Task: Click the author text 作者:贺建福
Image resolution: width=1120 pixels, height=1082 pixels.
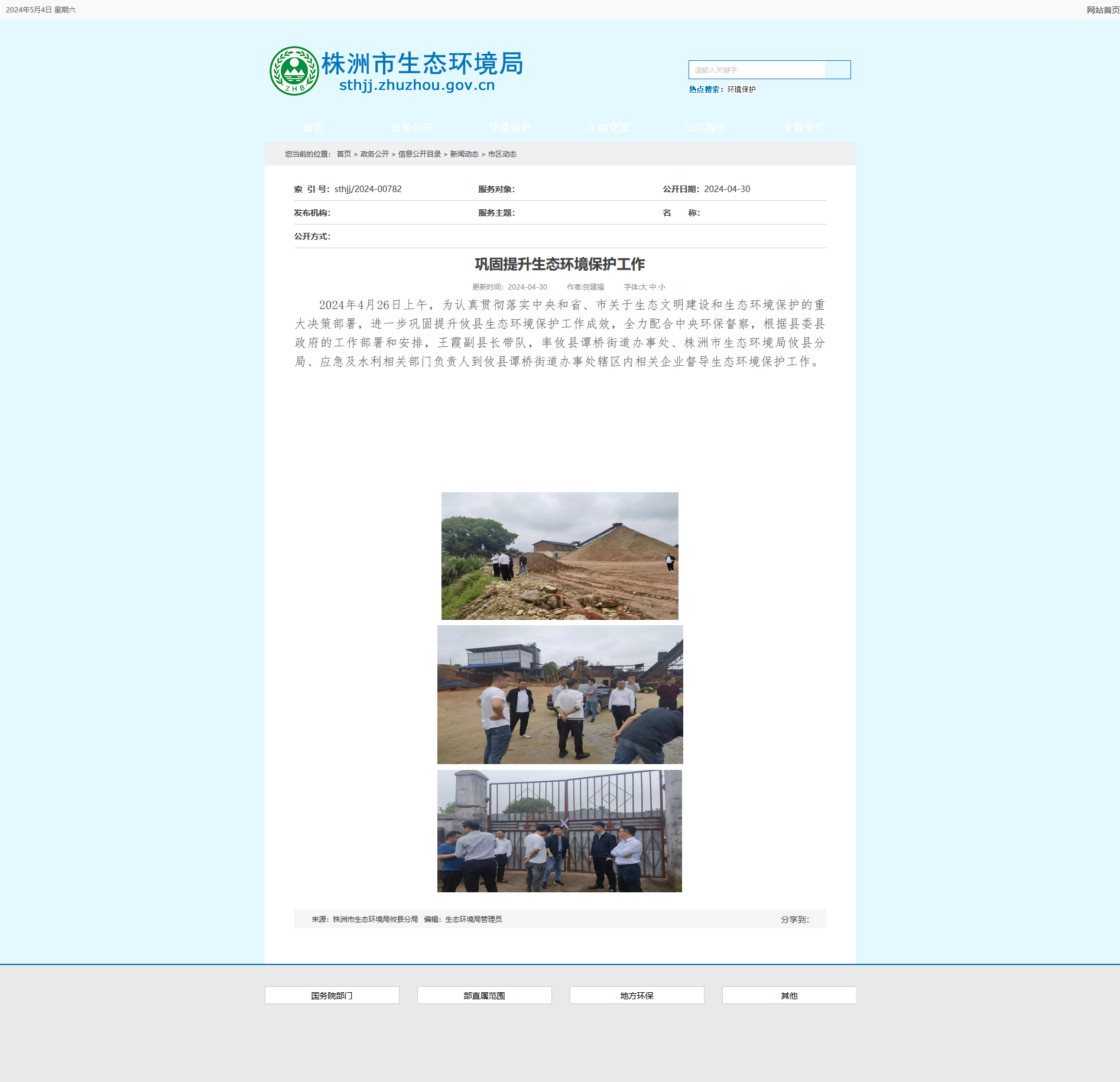Action: (x=586, y=287)
